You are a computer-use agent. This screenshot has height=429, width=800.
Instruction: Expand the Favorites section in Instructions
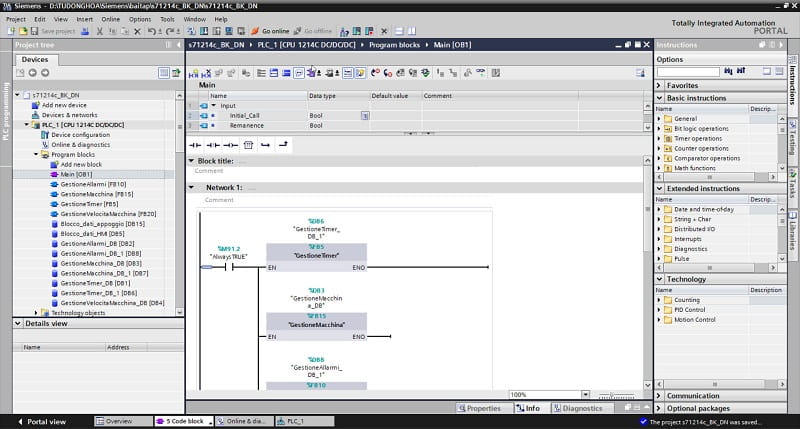pos(683,86)
